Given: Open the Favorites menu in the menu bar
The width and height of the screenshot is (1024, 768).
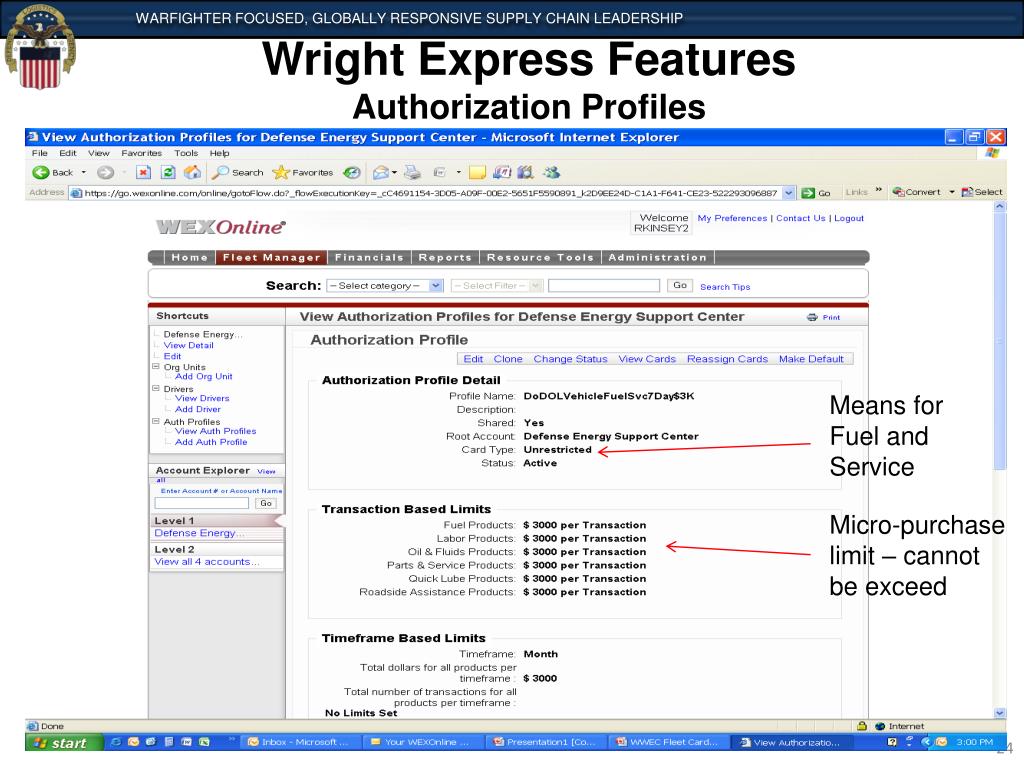Looking at the screenshot, I should pyautogui.click(x=141, y=153).
